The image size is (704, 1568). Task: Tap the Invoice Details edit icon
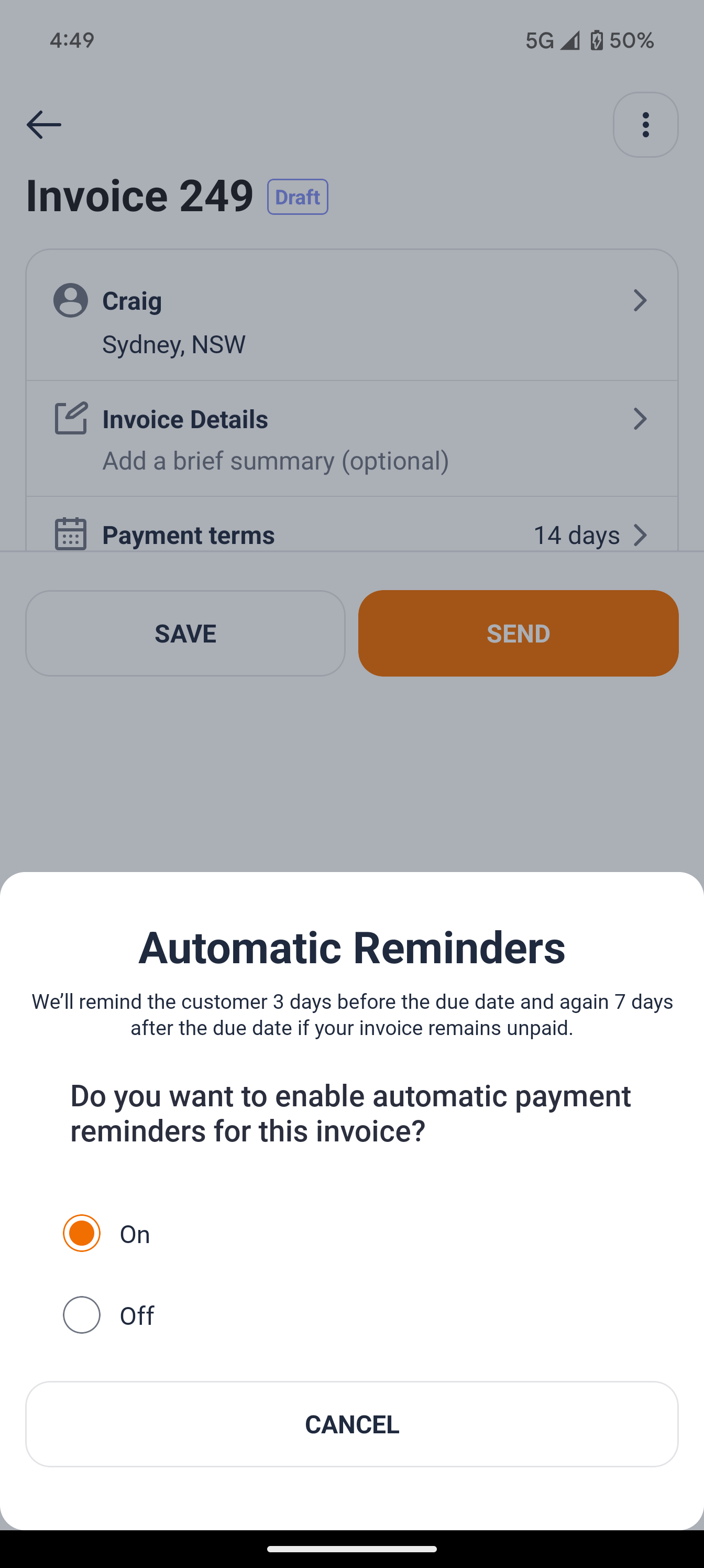[x=71, y=418]
